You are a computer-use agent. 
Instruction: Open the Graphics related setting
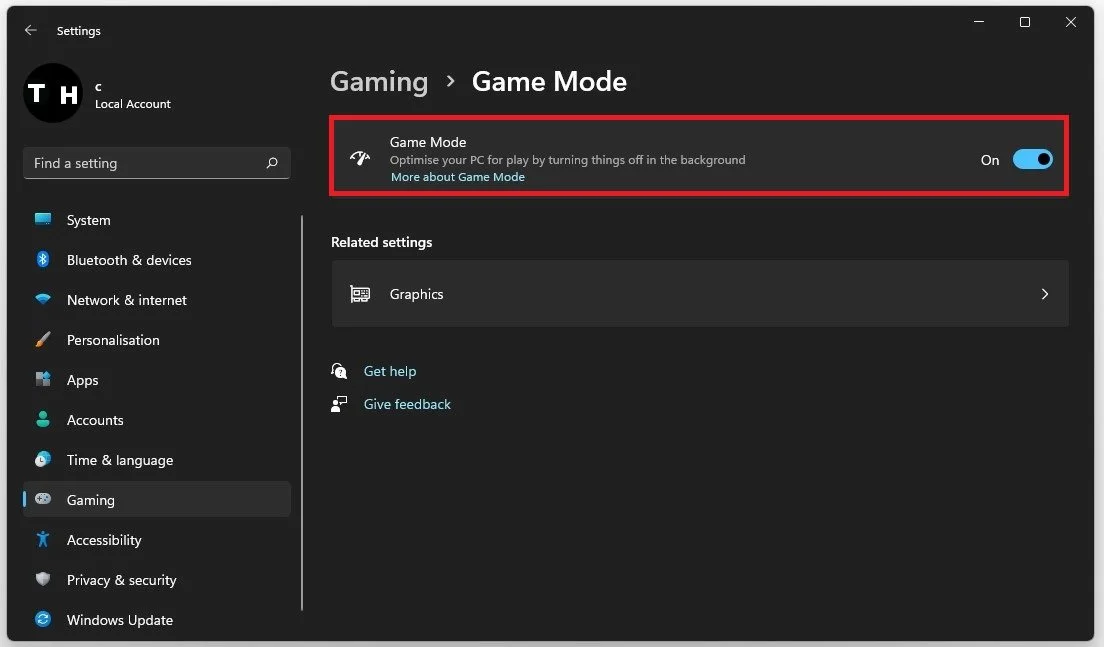700,294
